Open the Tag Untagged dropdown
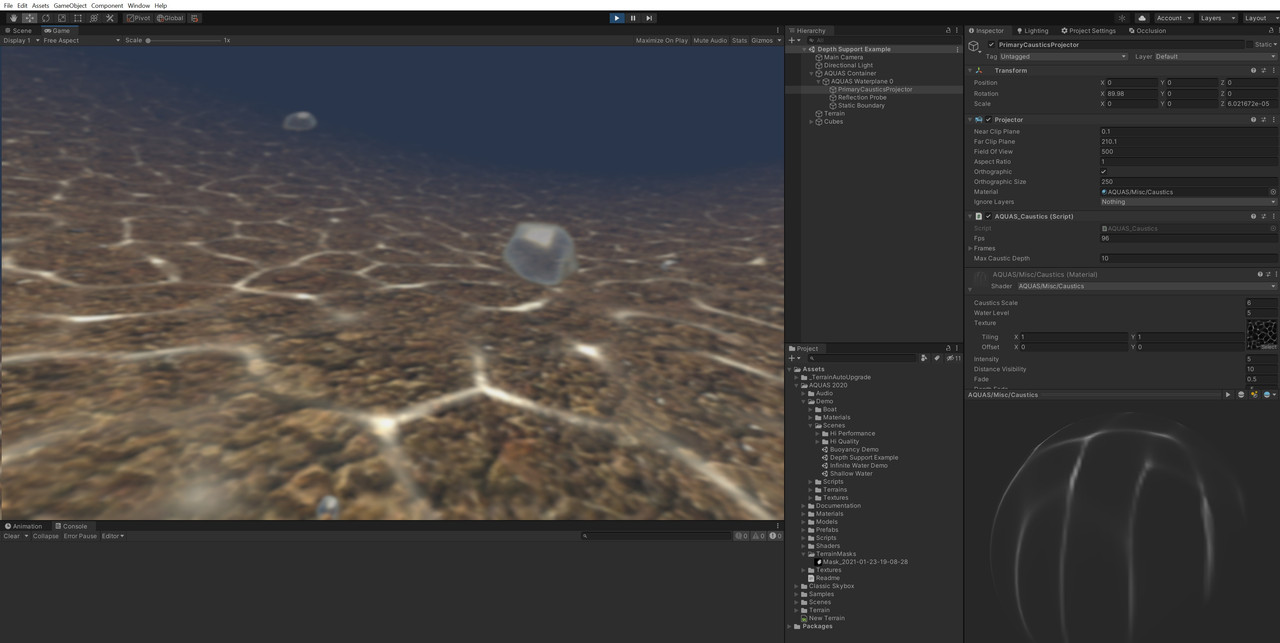 pyautogui.click(x=1064, y=57)
